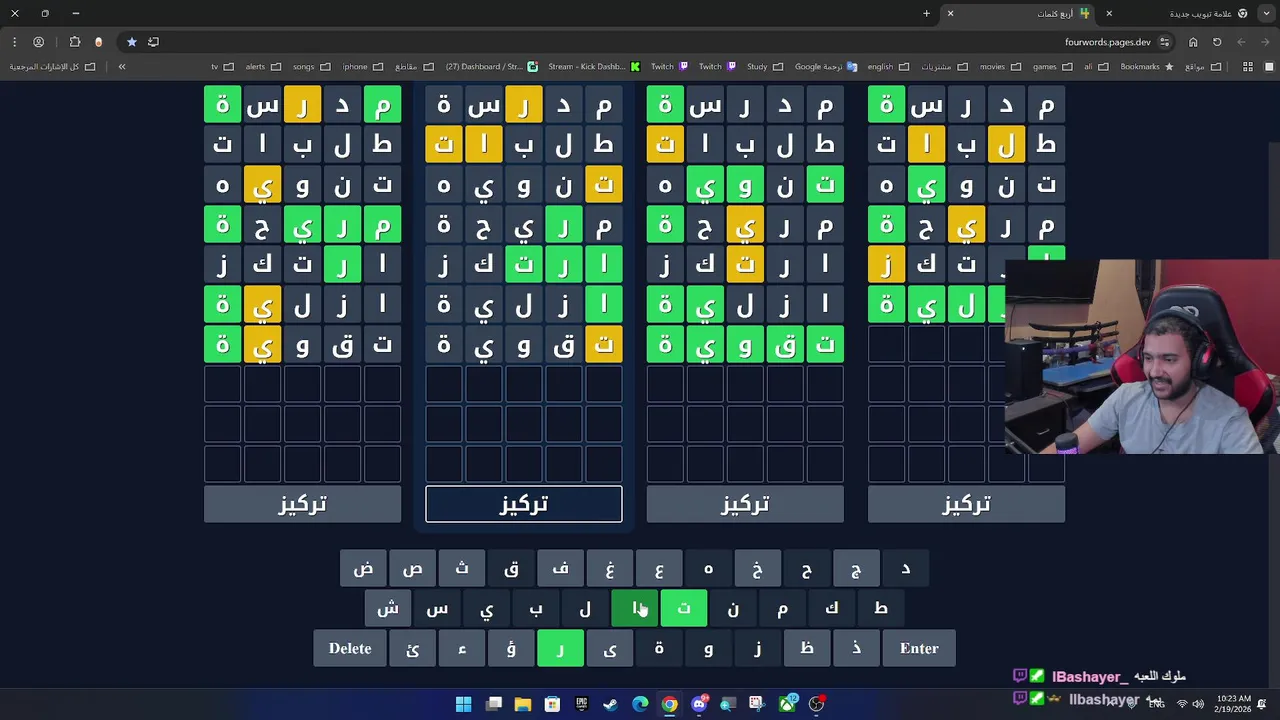Viewport: 1280px width, 720px height.
Task: Open the browser home page icon
Action: pyautogui.click(x=1193, y=42)
